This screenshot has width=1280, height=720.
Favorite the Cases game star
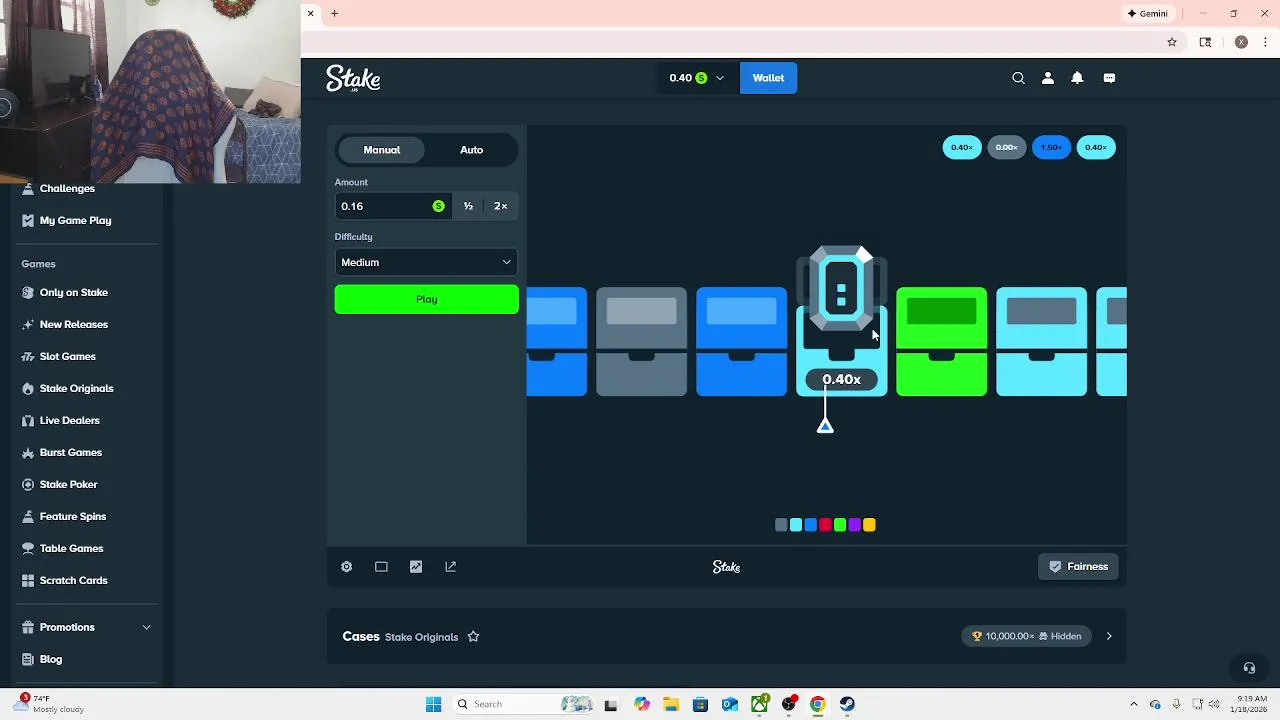[x=474, y=637]
